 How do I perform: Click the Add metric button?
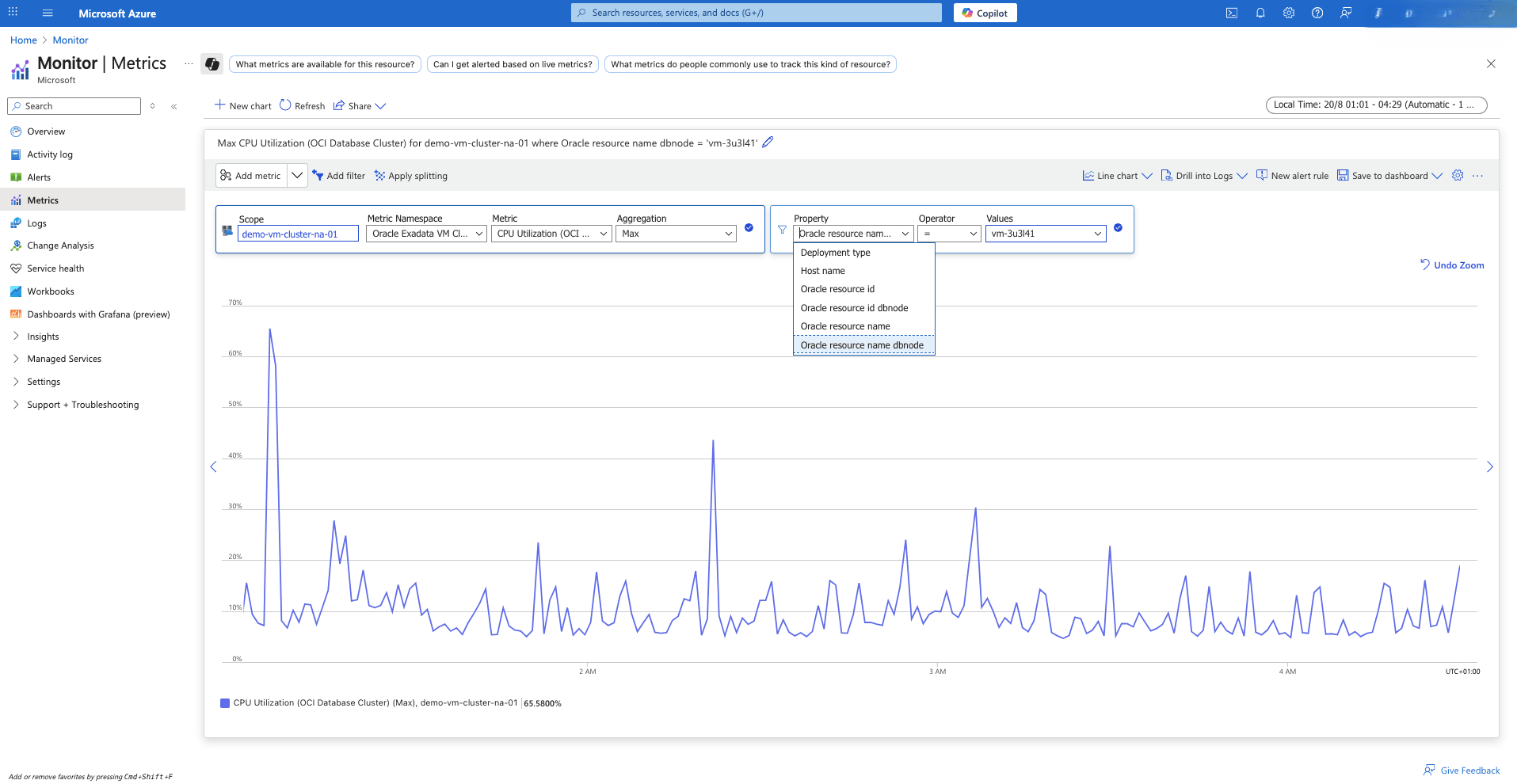(251, 176)
